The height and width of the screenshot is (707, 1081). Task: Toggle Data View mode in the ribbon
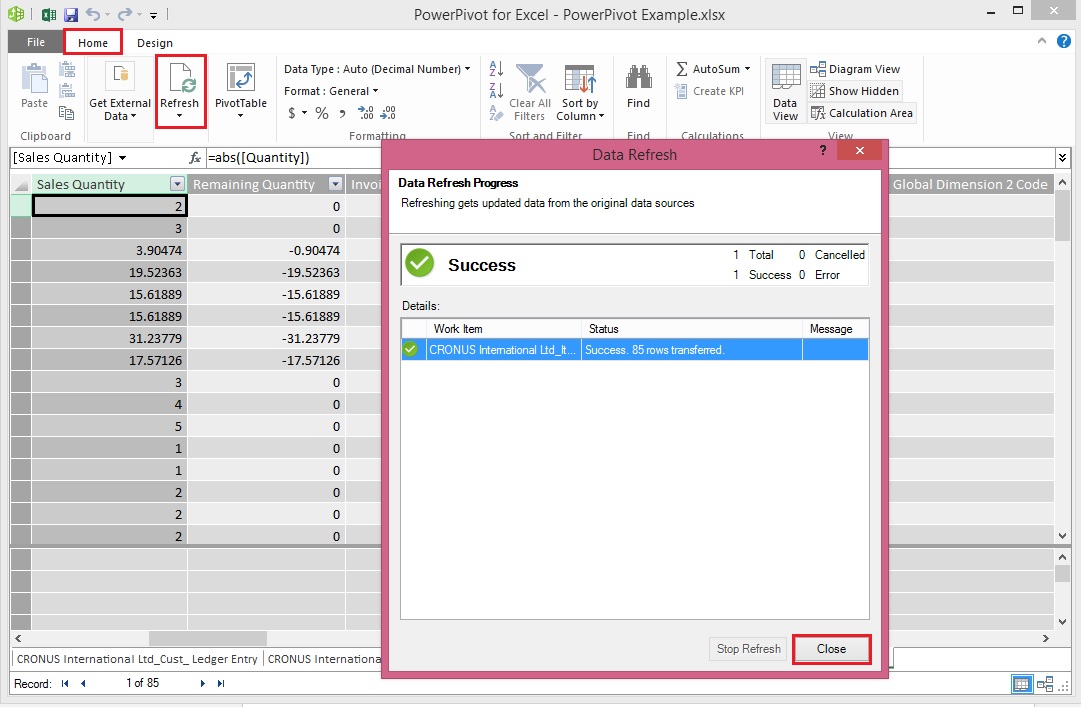tap(786, 90)
